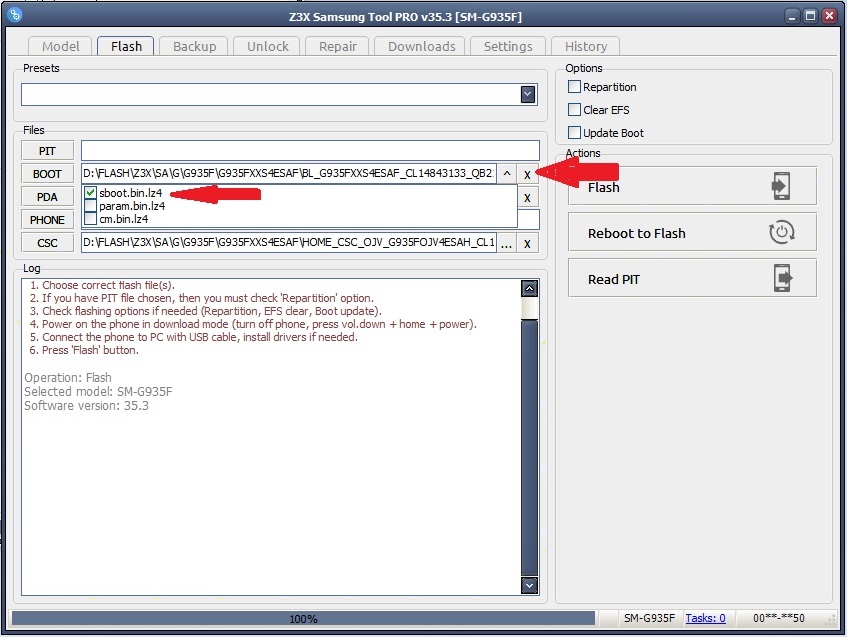Viewport: 847px width, 637px height.
Task: Click the PIT file button
Action: (48, 151)
